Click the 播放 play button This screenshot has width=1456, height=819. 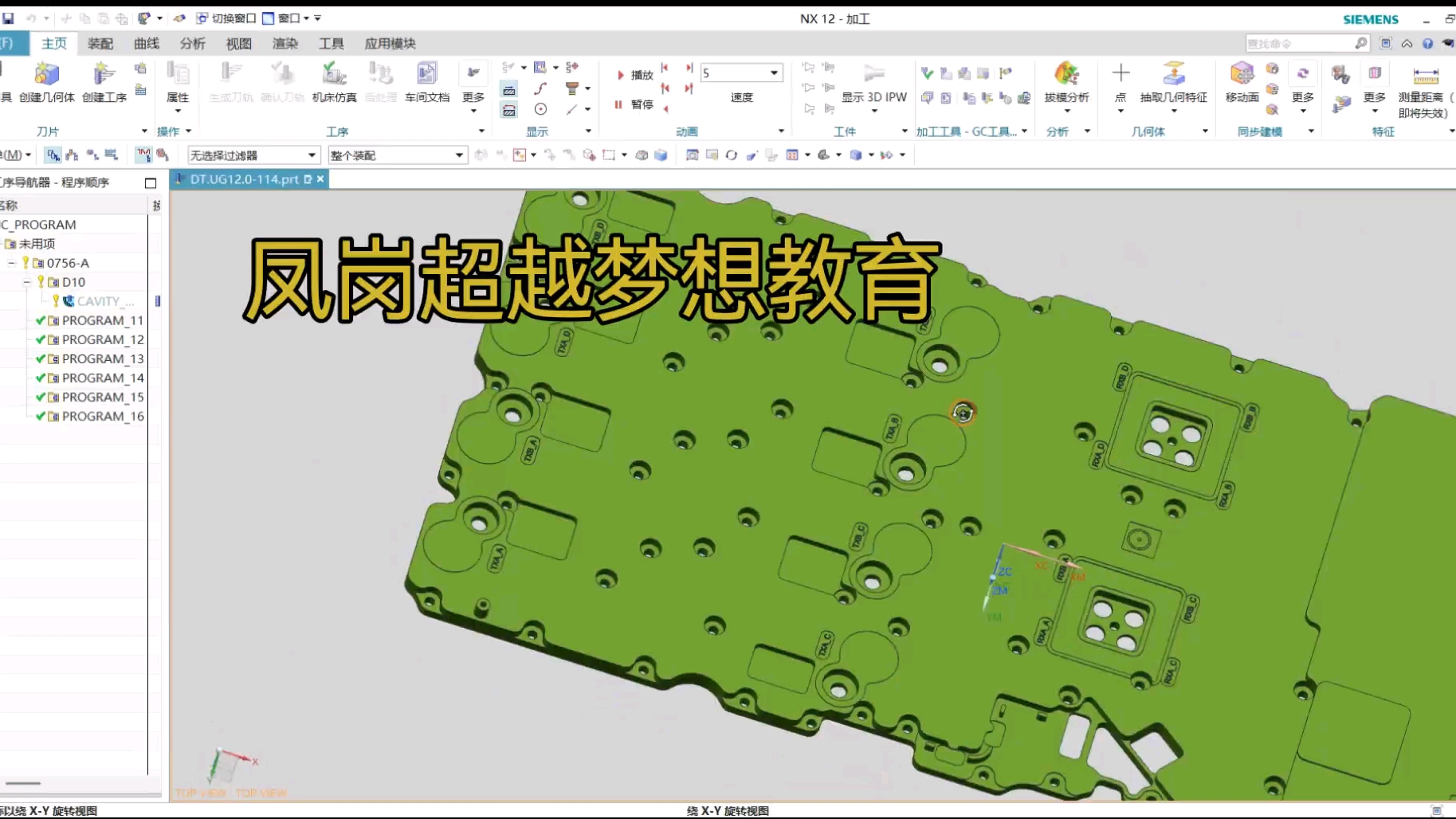tap(634, 75)
